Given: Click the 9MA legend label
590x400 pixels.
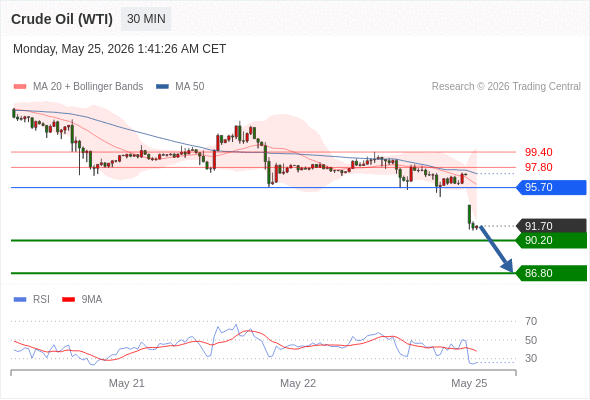Looking at the screenshot, I should [x=92, y=300].
